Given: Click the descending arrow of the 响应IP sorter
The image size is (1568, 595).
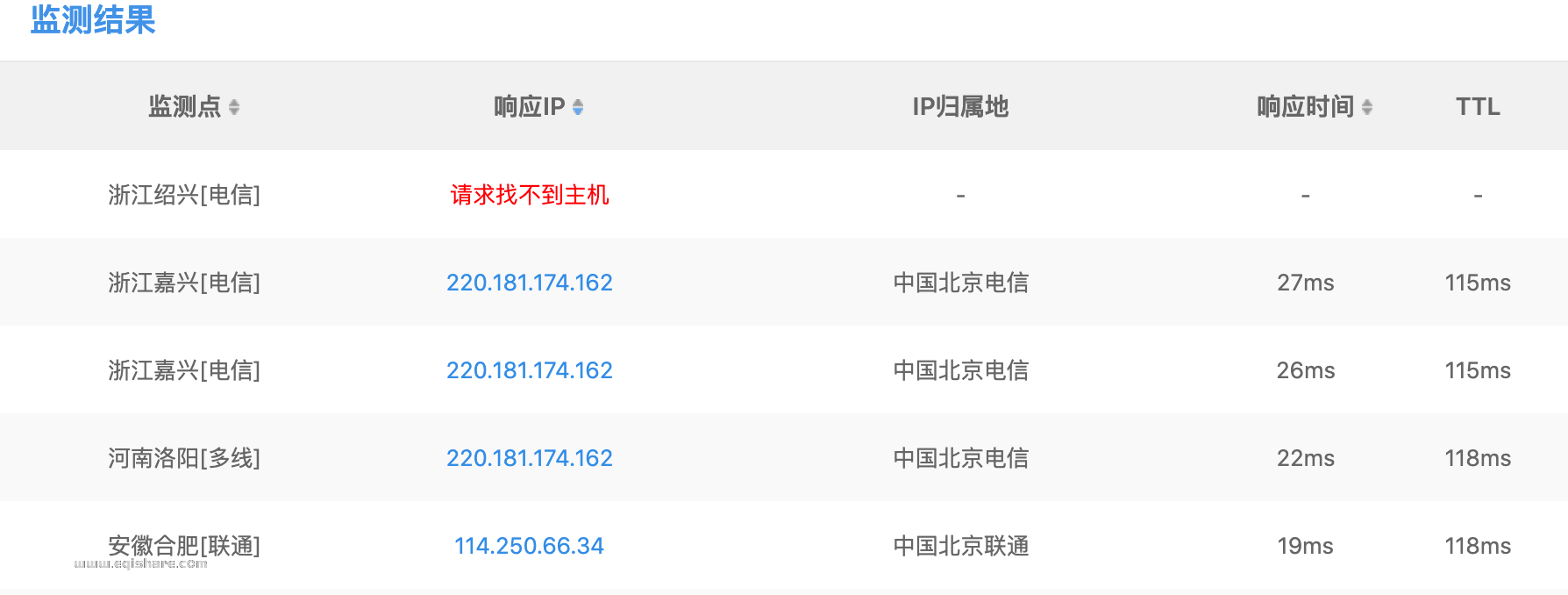Looking at the screenshot, I should 577,112.
